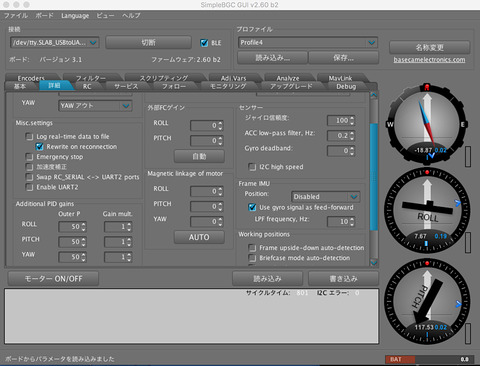Click the compass YAW gauge

(x=427, y=124)
